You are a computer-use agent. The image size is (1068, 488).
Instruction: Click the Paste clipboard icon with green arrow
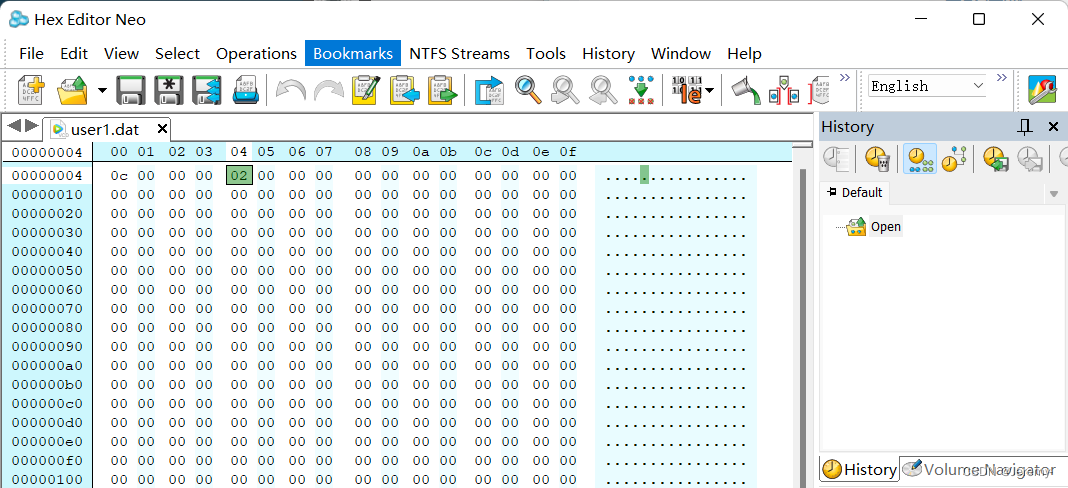pyautogui.click(x=442, y=89)
